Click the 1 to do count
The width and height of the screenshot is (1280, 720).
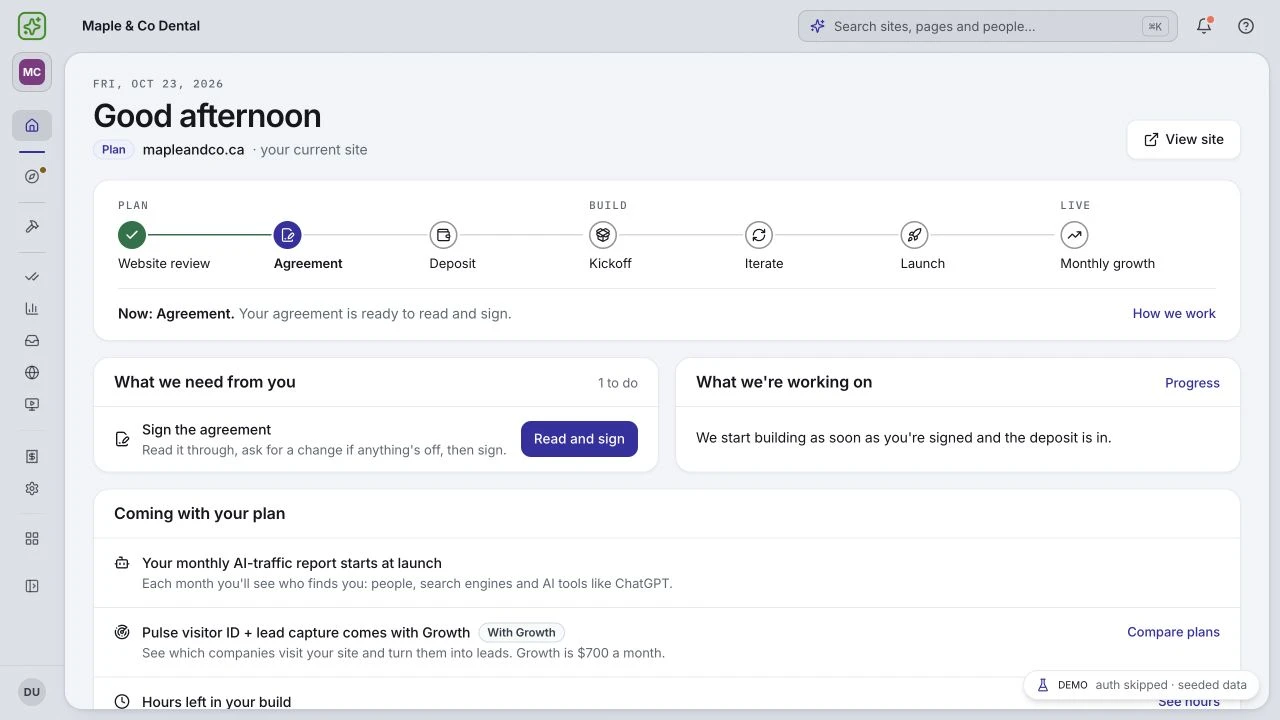click(618, 383)
